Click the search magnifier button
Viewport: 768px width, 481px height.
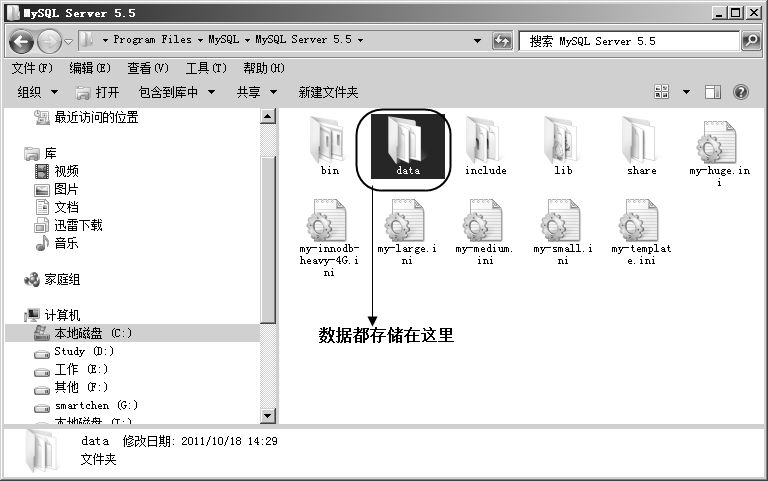(751, 41)
